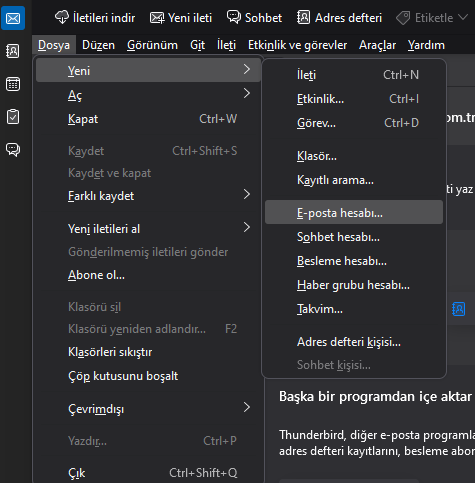The image size is (475, 483).
Task: Open the Yardım menu
Action: (426, 45)
